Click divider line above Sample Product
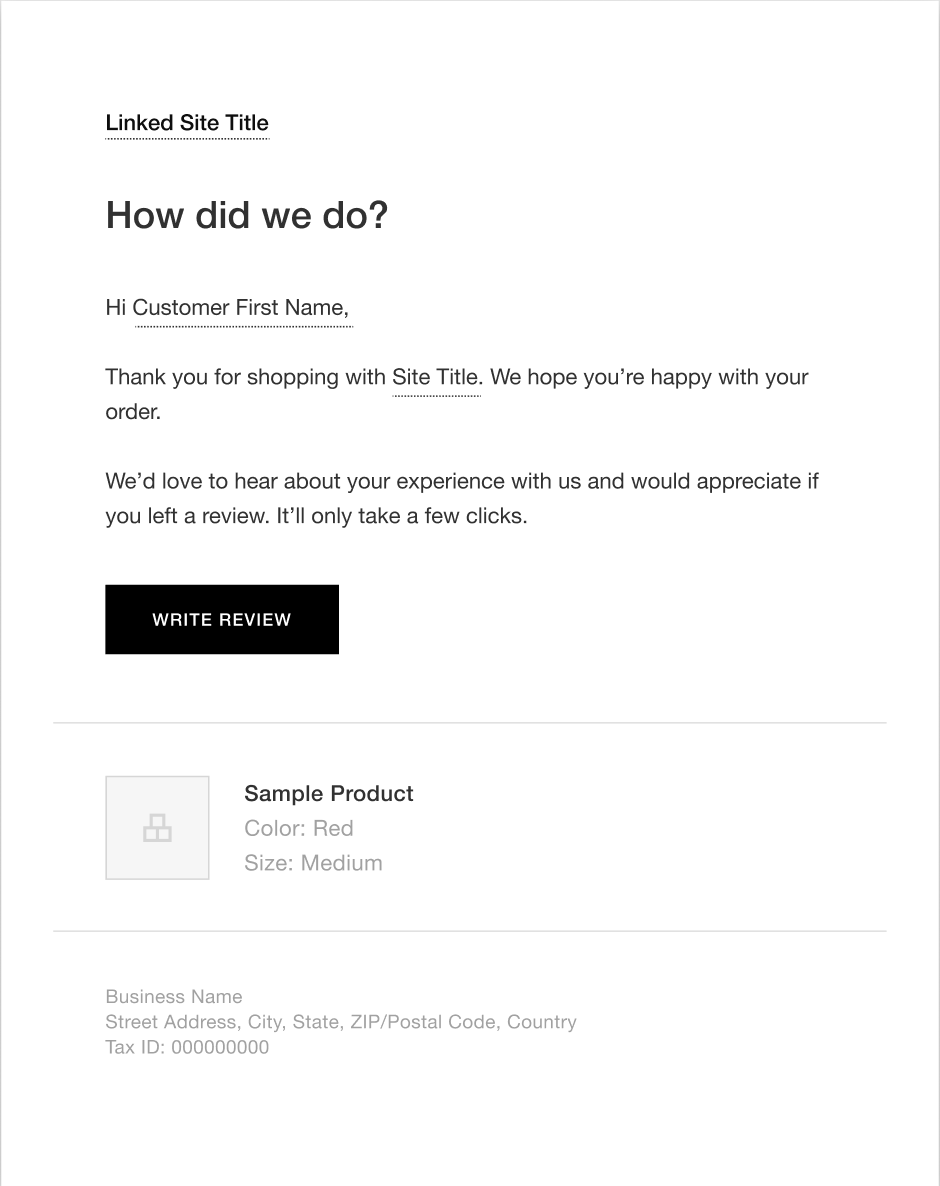 click(470, 722)
